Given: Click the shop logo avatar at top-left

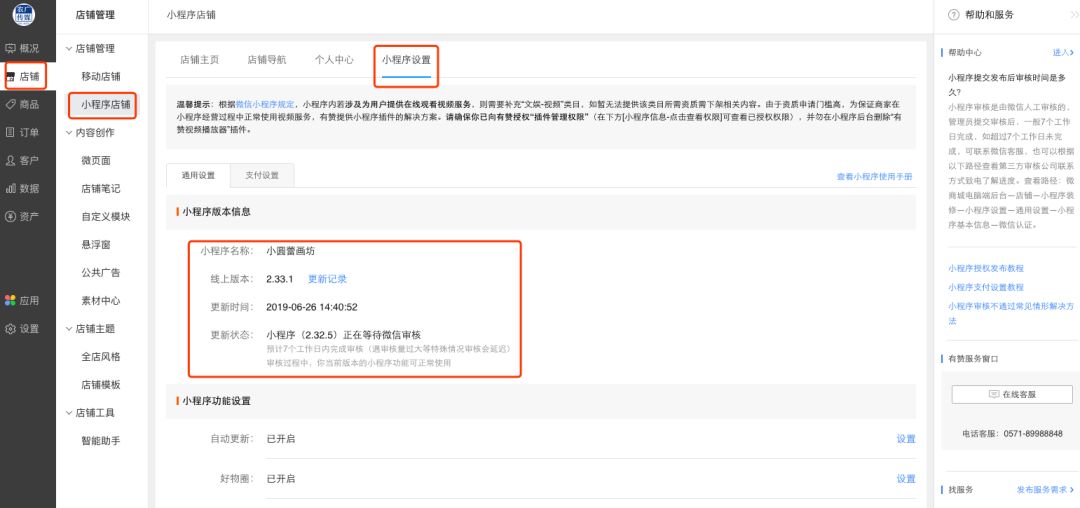Looking at the screenshot, I should 22,15.
